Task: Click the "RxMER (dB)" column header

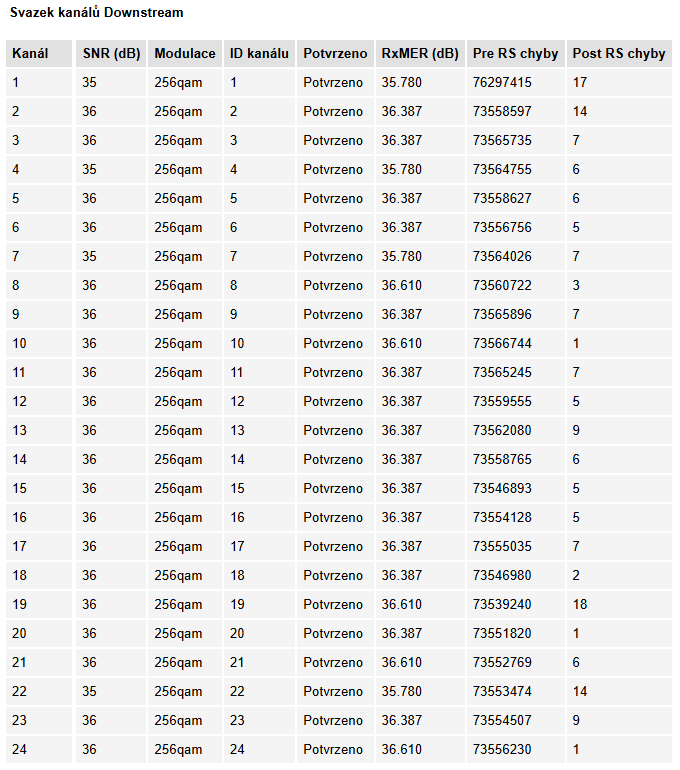Action: coord(420,54)
